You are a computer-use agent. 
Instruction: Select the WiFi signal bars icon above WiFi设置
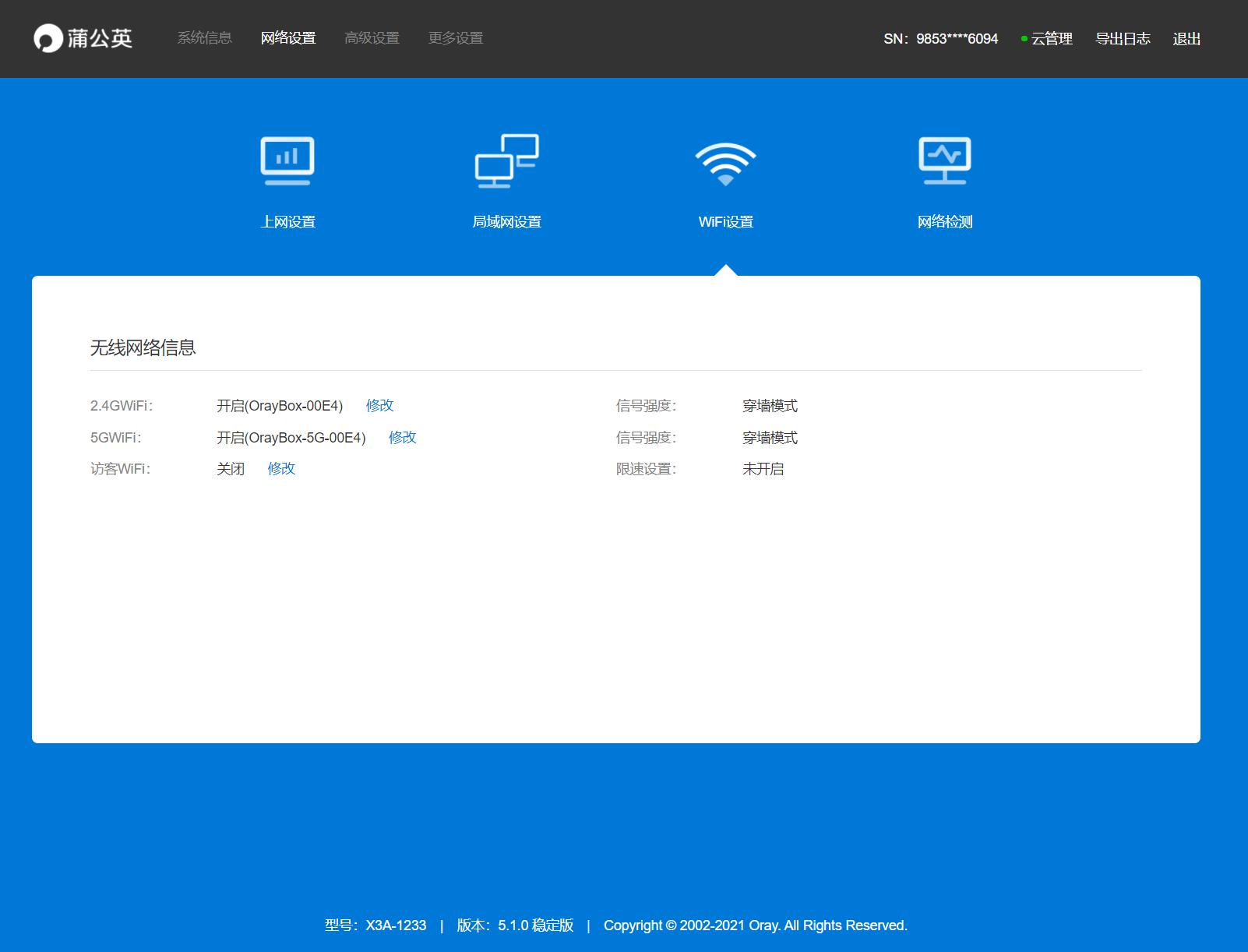coord(726,160)
